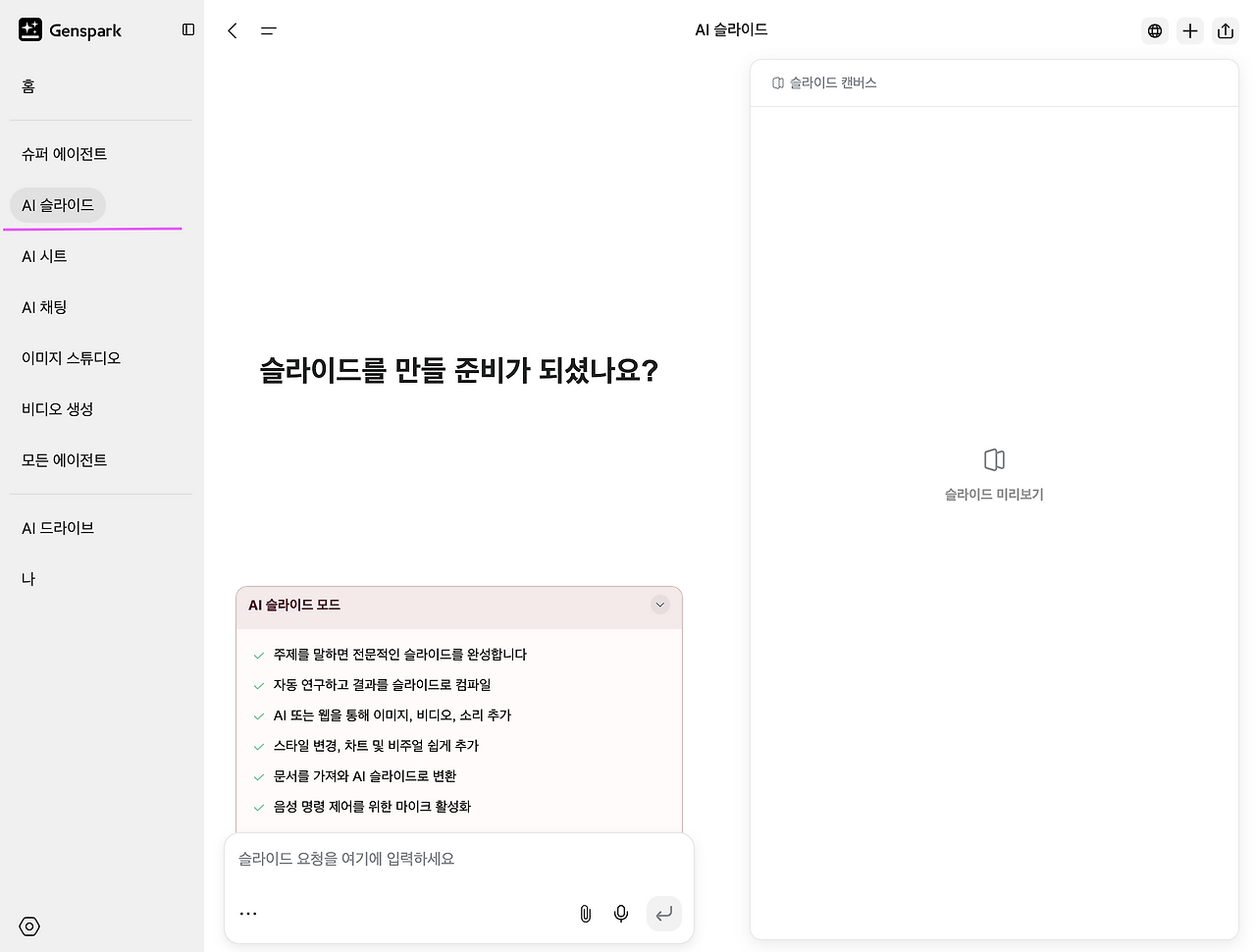Viewport: 1256px width, 952px height.
Task: Start a new slide project with the plus icon
Action: click(1189, 30)
